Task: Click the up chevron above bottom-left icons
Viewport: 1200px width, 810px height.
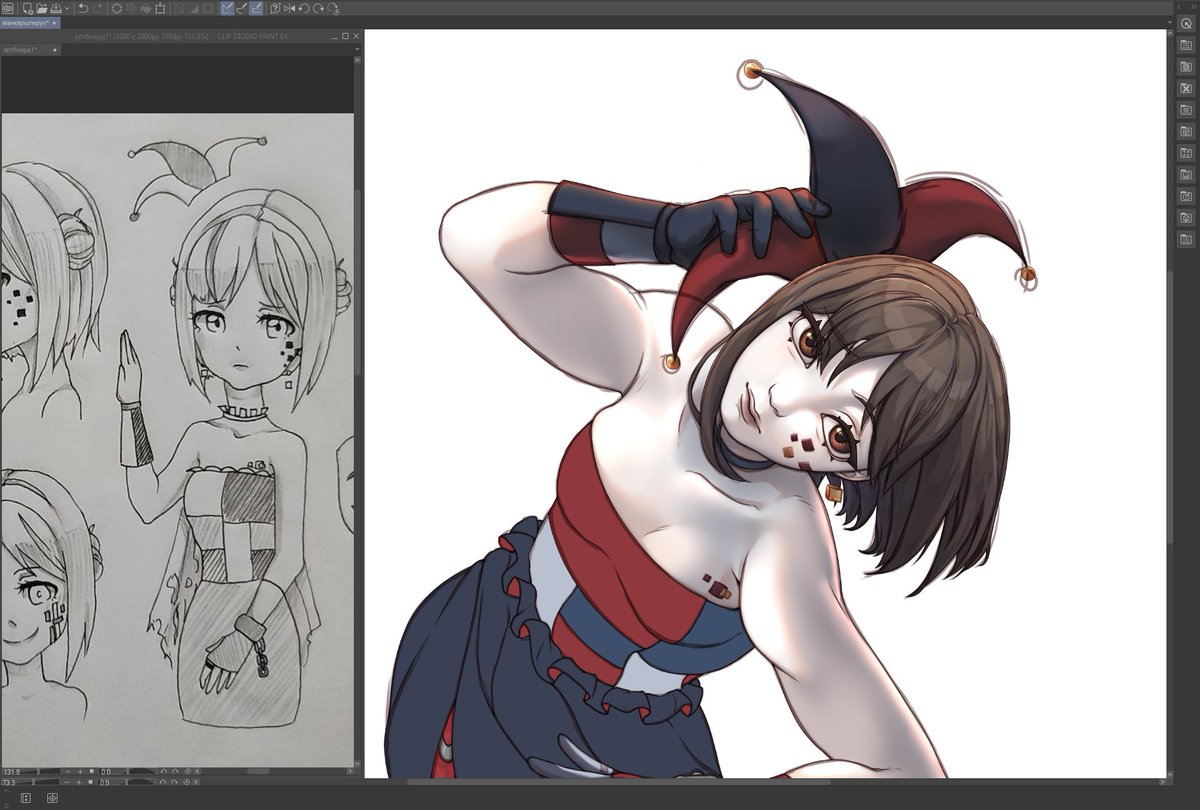Action: point(6,791)
